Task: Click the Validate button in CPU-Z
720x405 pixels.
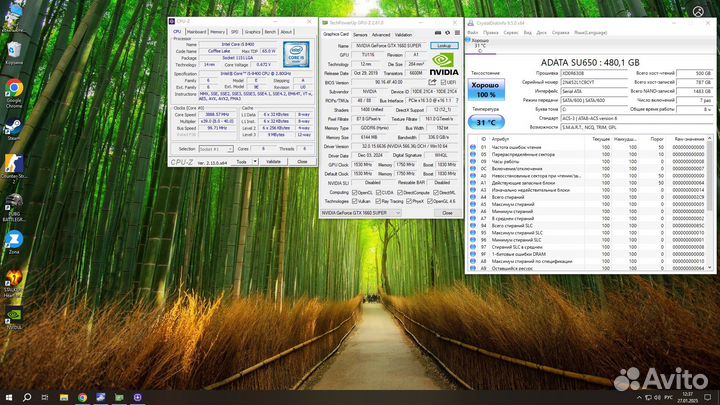Action: pos(273,162)
